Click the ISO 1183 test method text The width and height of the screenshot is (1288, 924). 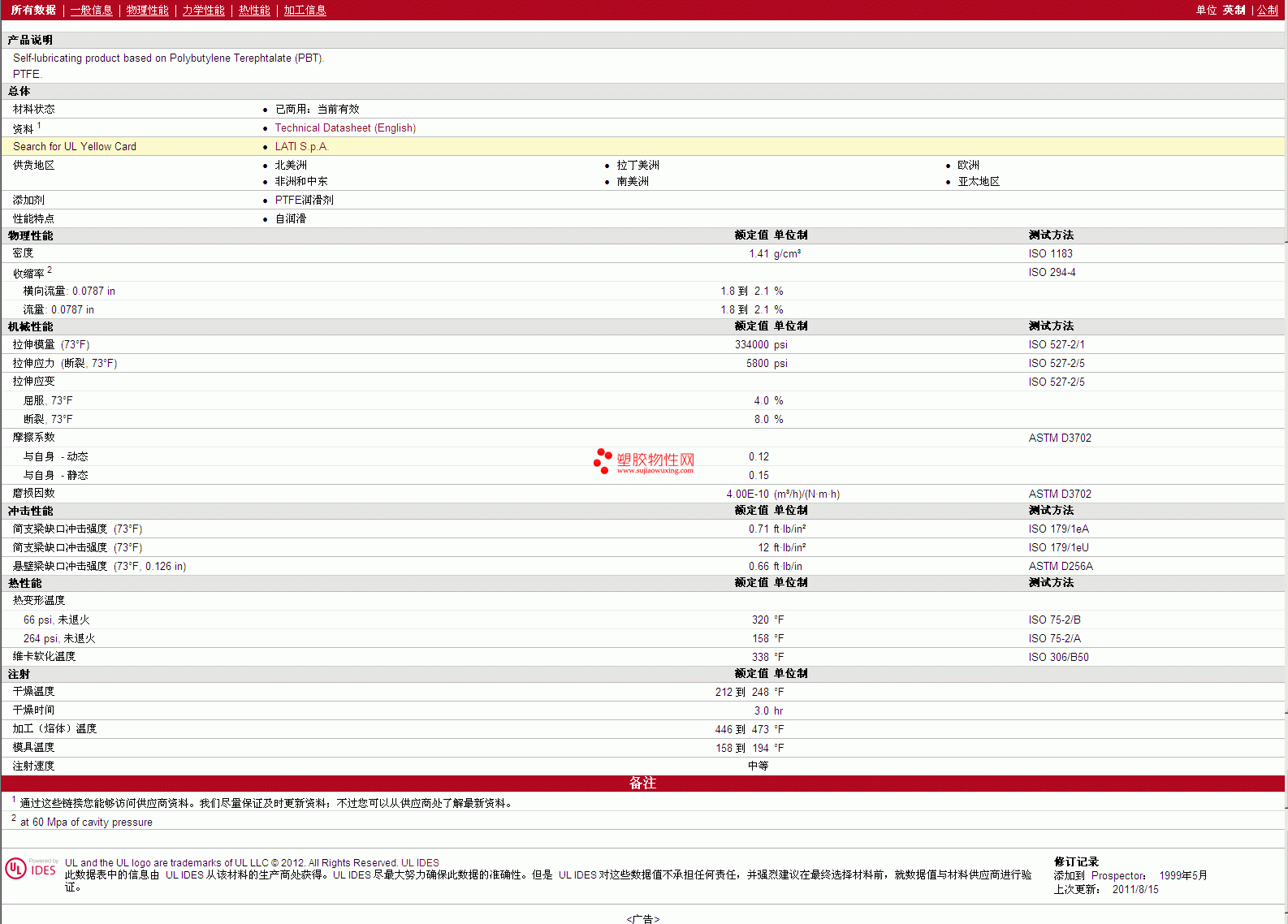point(1050,254)
